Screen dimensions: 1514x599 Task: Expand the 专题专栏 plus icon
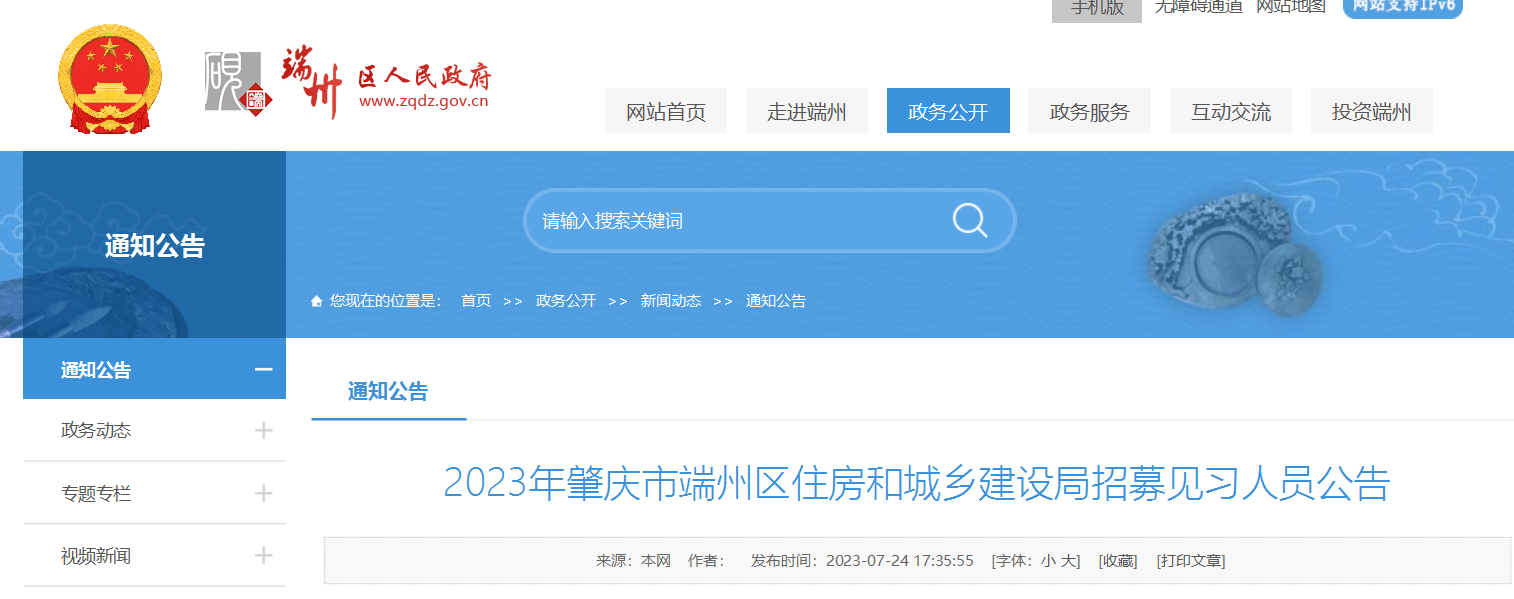[x=263, y=494]
